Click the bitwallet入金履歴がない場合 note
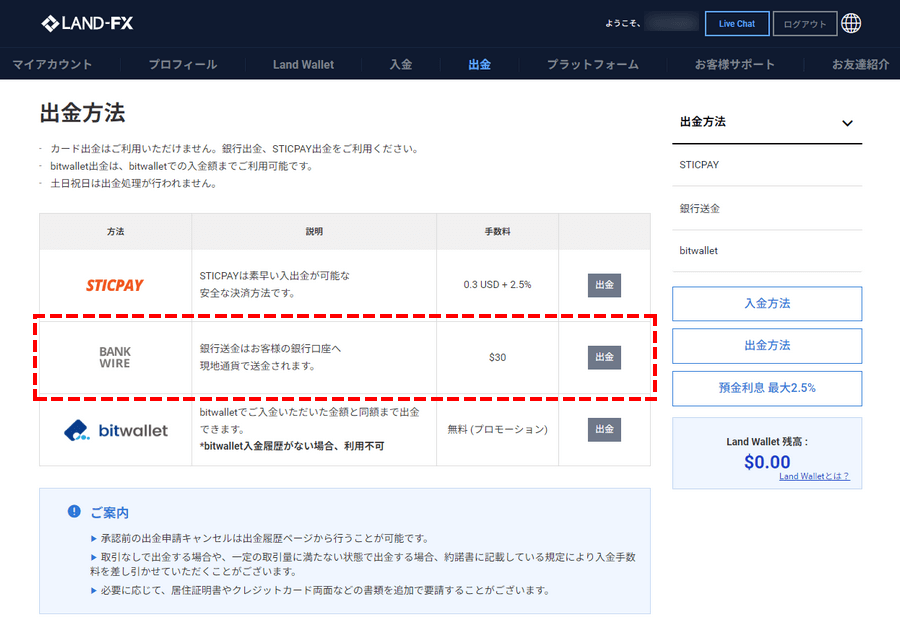900x633 pixels. pyautogui.click(x=292, y=446)
